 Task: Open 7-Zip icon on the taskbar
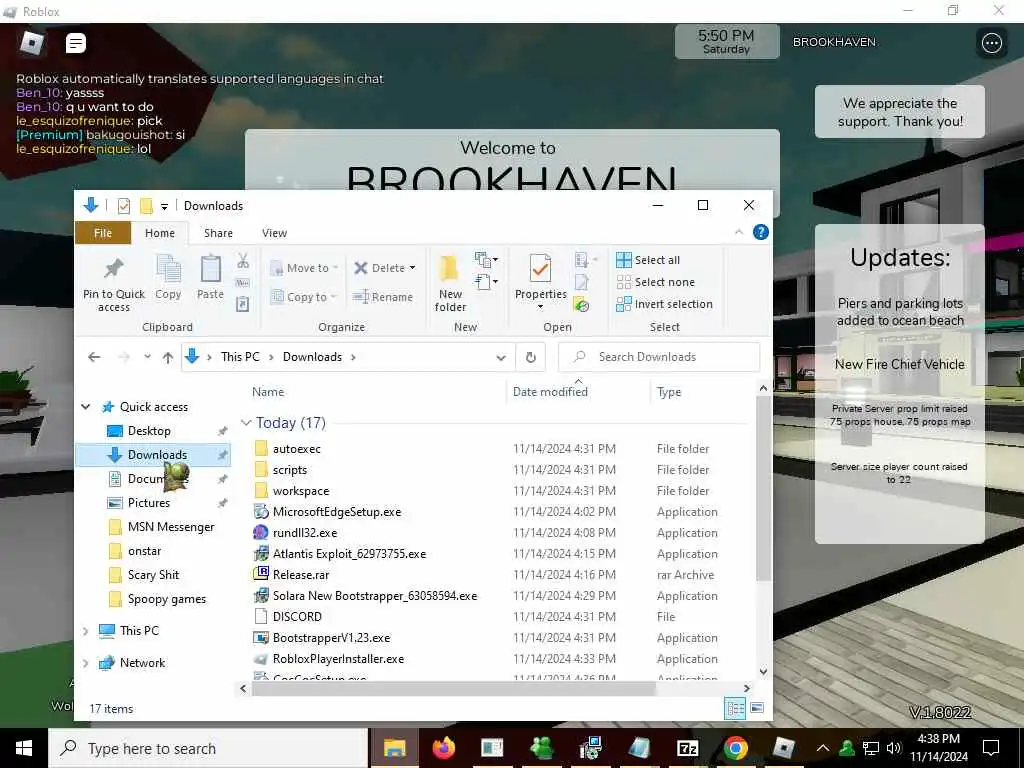tap(687, 748)
